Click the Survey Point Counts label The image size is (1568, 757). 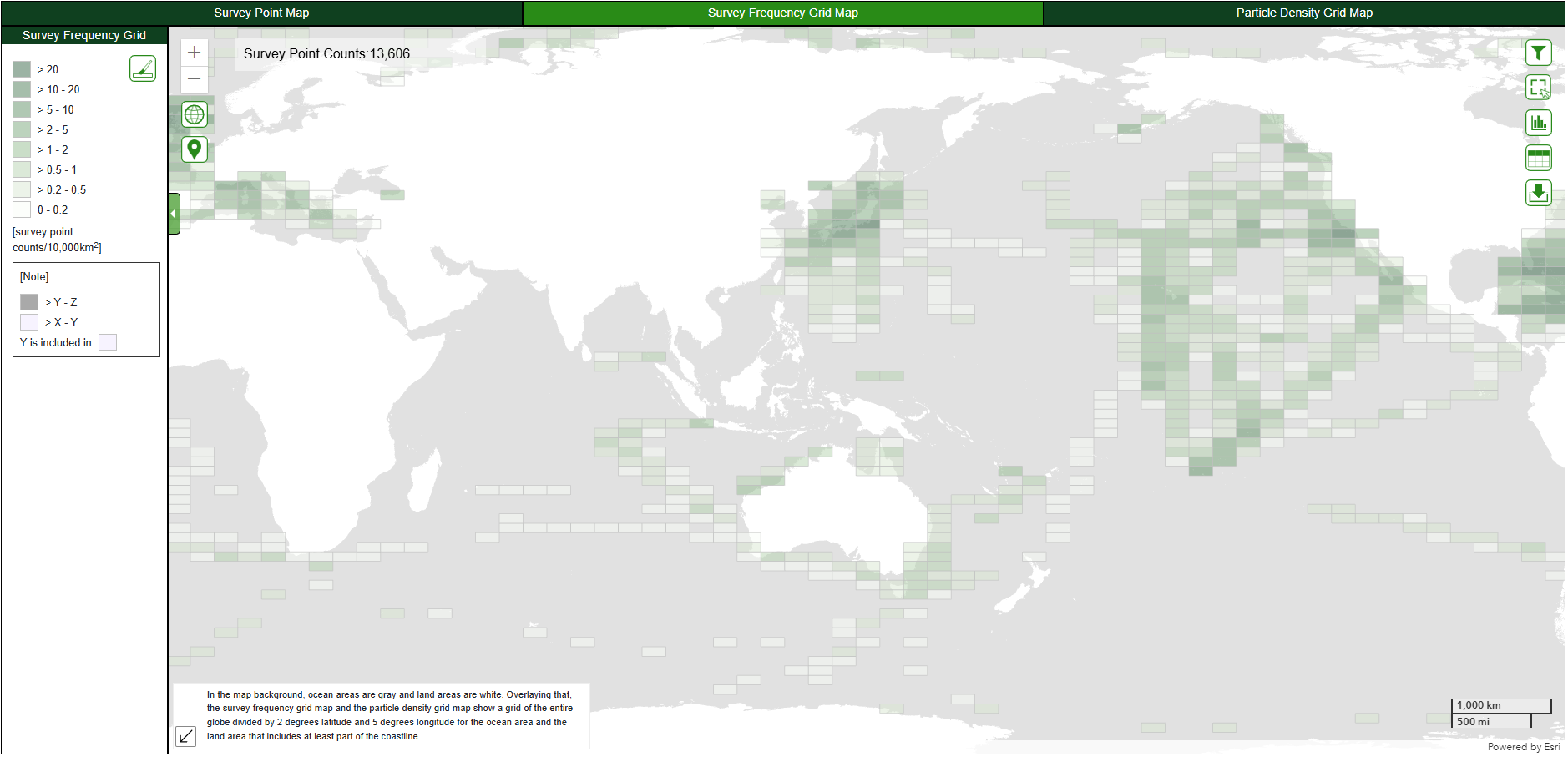pos(326,54)
